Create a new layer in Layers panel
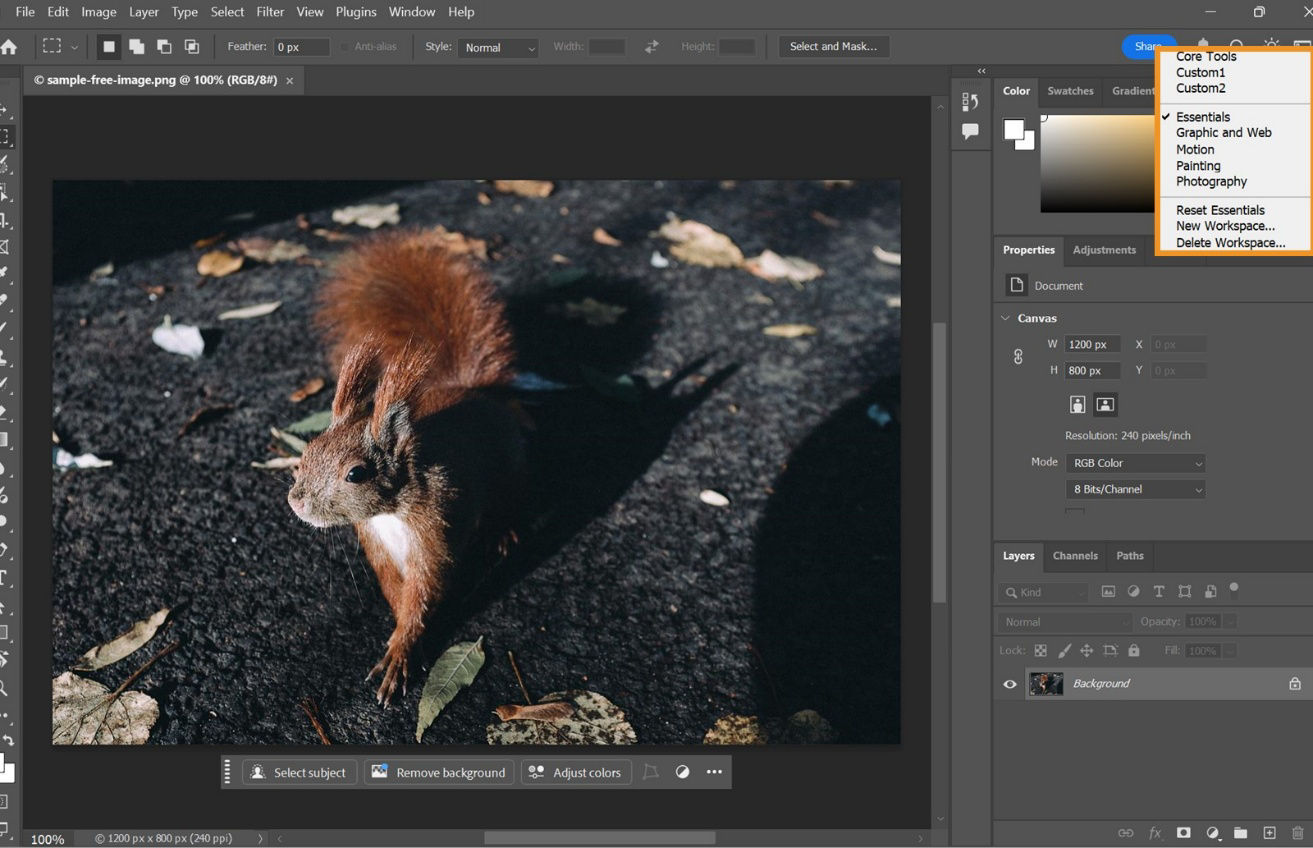The width and height of the screenshot is (1313, 848). (x=1270, y=833)
